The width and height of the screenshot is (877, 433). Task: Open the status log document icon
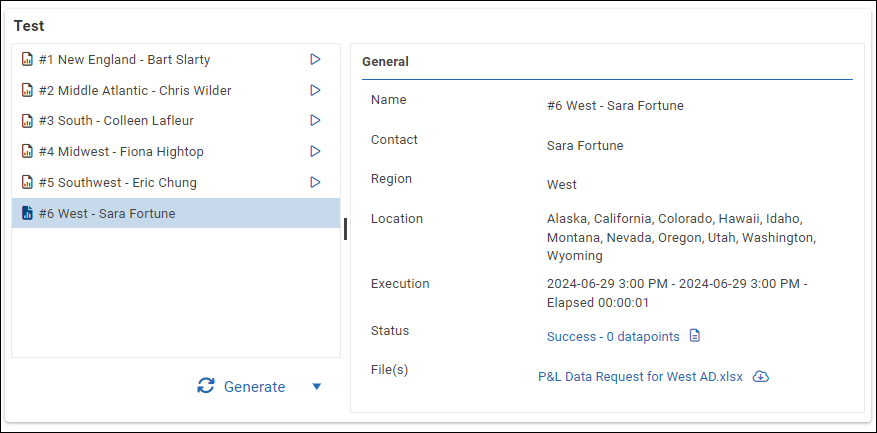coord(696,336)
